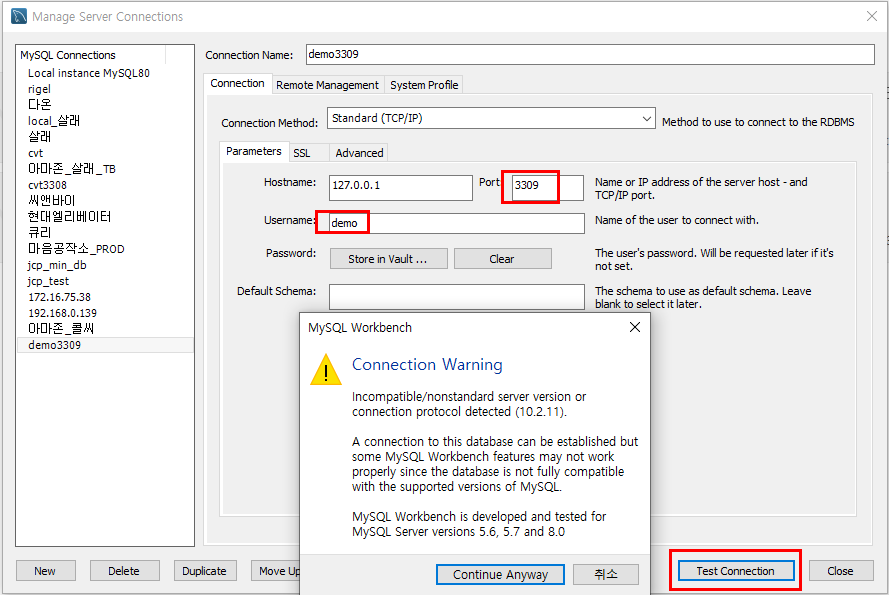
Task: Open the System Profile tab
Action: pos(424,85)
